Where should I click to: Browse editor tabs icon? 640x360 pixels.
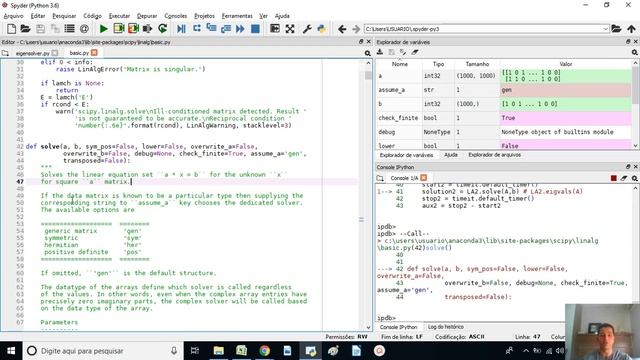click(5, 53)
